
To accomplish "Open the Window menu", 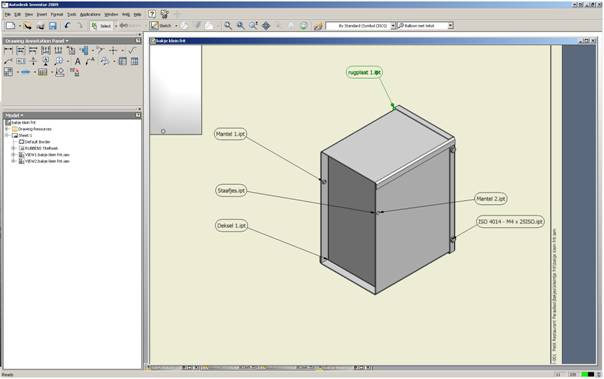I will [111, 15].
